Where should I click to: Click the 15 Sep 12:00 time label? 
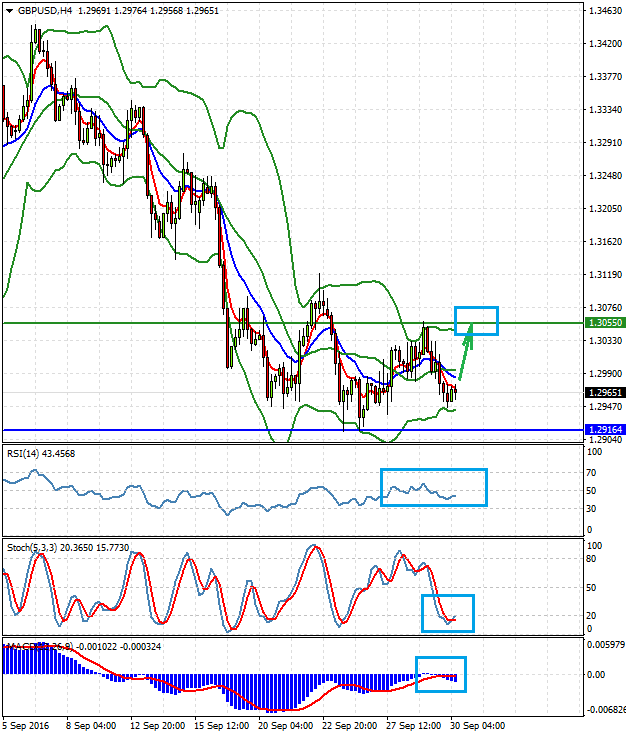tap(220, 727)
